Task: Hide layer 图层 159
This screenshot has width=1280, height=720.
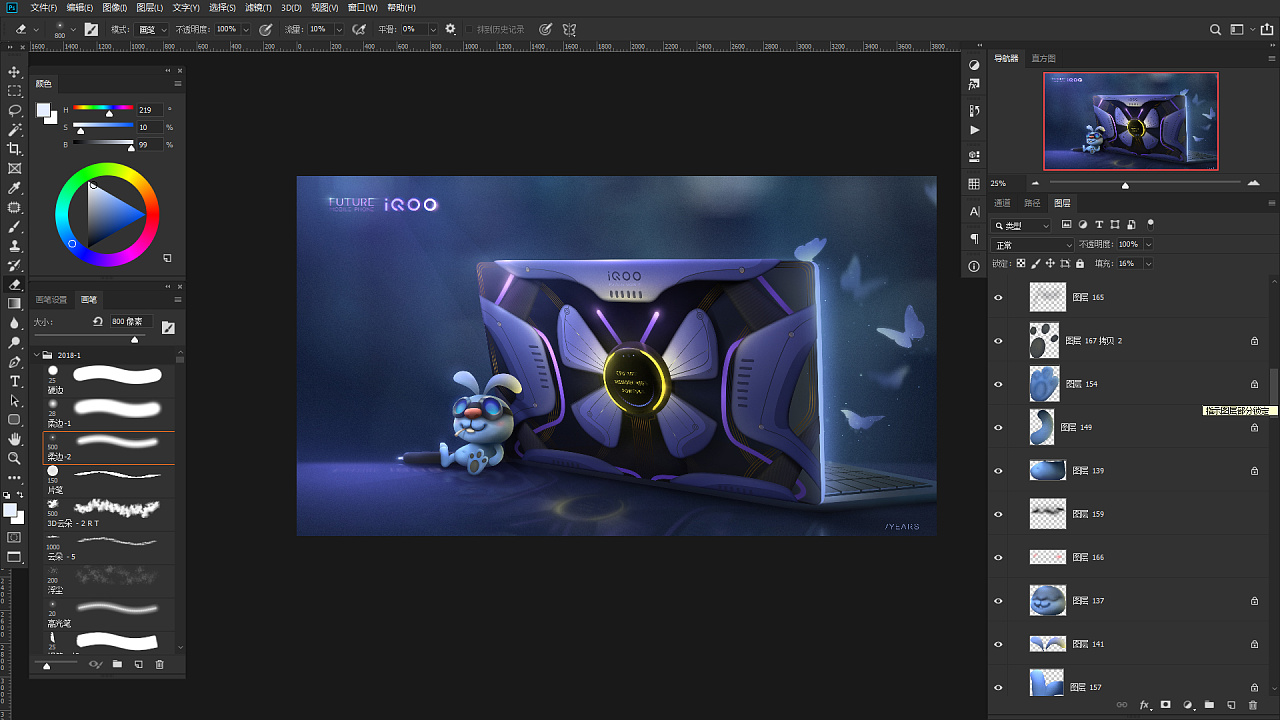Action: [x=998, y=514]
